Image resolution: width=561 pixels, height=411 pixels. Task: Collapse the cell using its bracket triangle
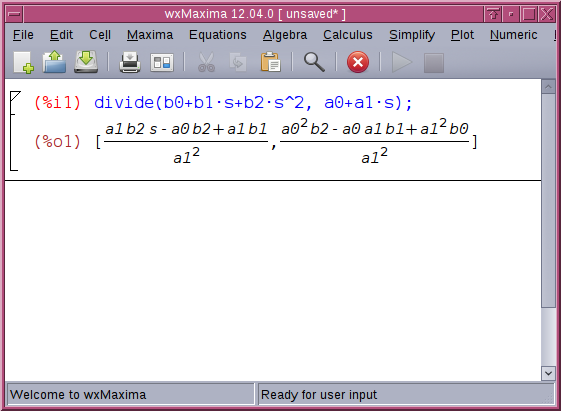point(15,97)
